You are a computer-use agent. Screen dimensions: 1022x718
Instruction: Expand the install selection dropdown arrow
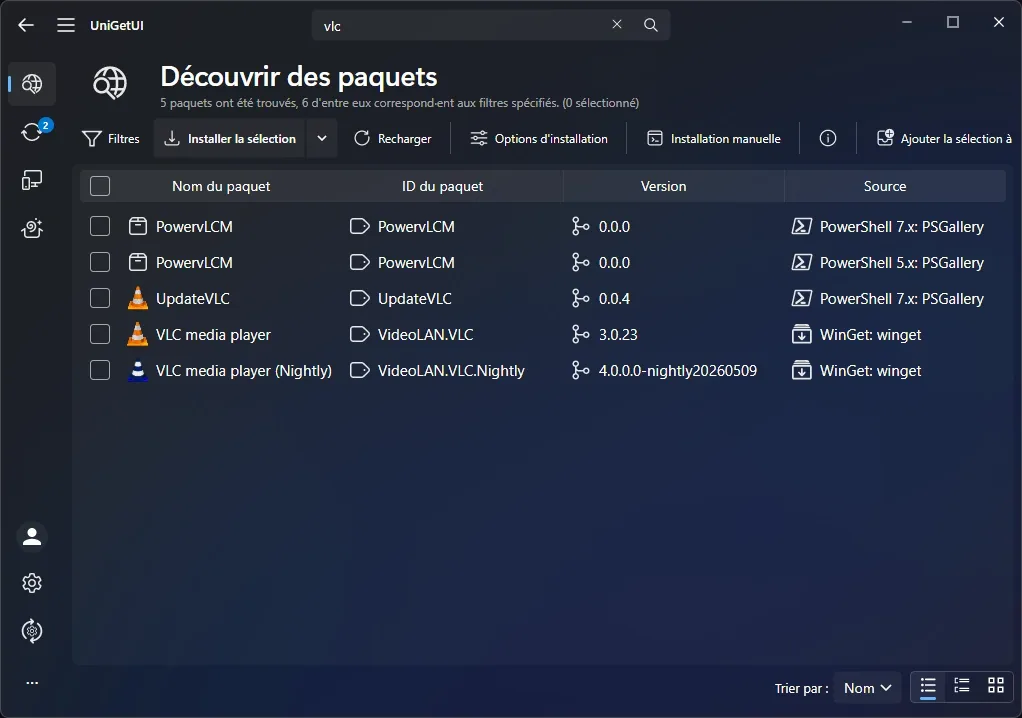[322, 138]
